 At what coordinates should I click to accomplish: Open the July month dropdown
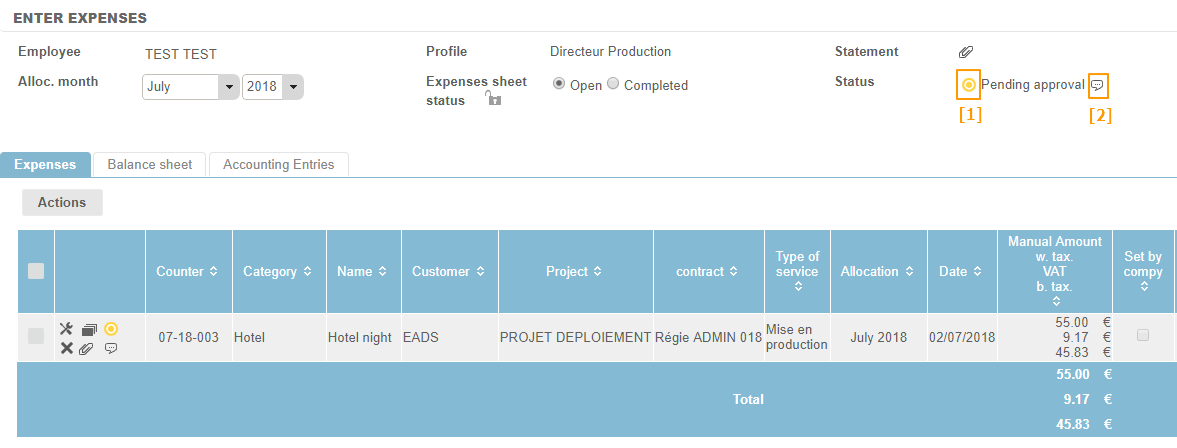(x=229, y=87)
